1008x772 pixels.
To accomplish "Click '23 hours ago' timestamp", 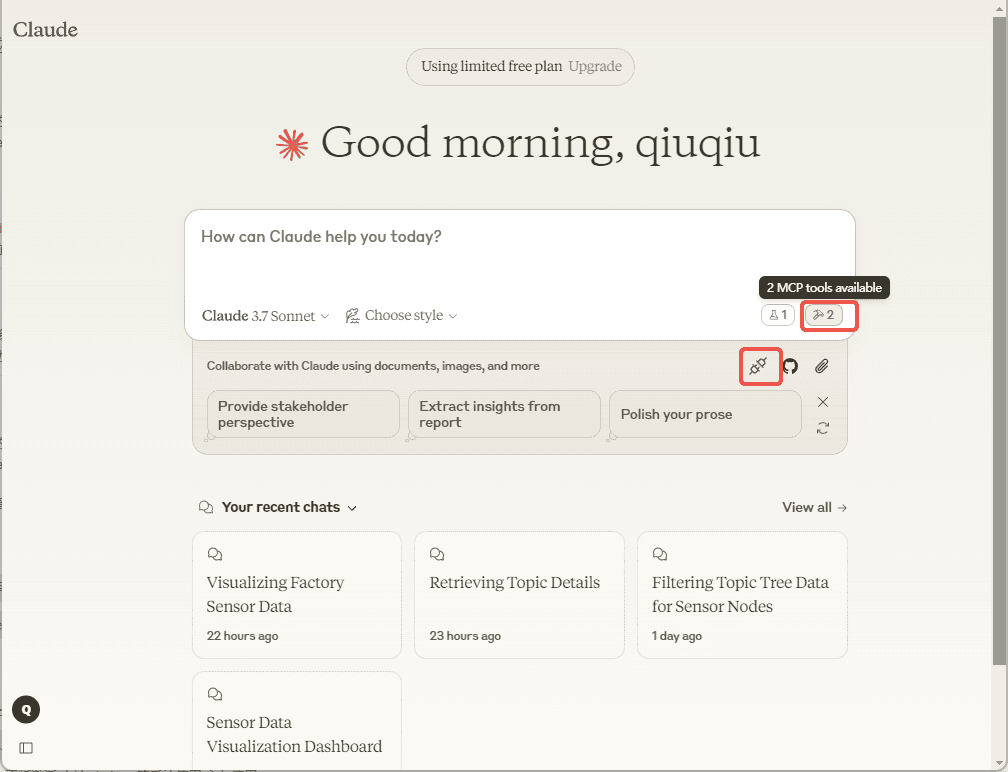I will (x=465, y=636).
